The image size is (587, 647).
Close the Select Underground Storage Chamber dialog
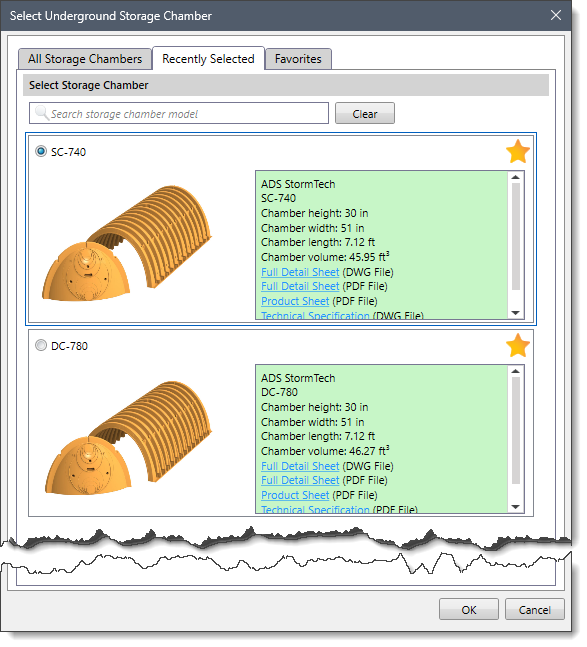click(556, 15)
